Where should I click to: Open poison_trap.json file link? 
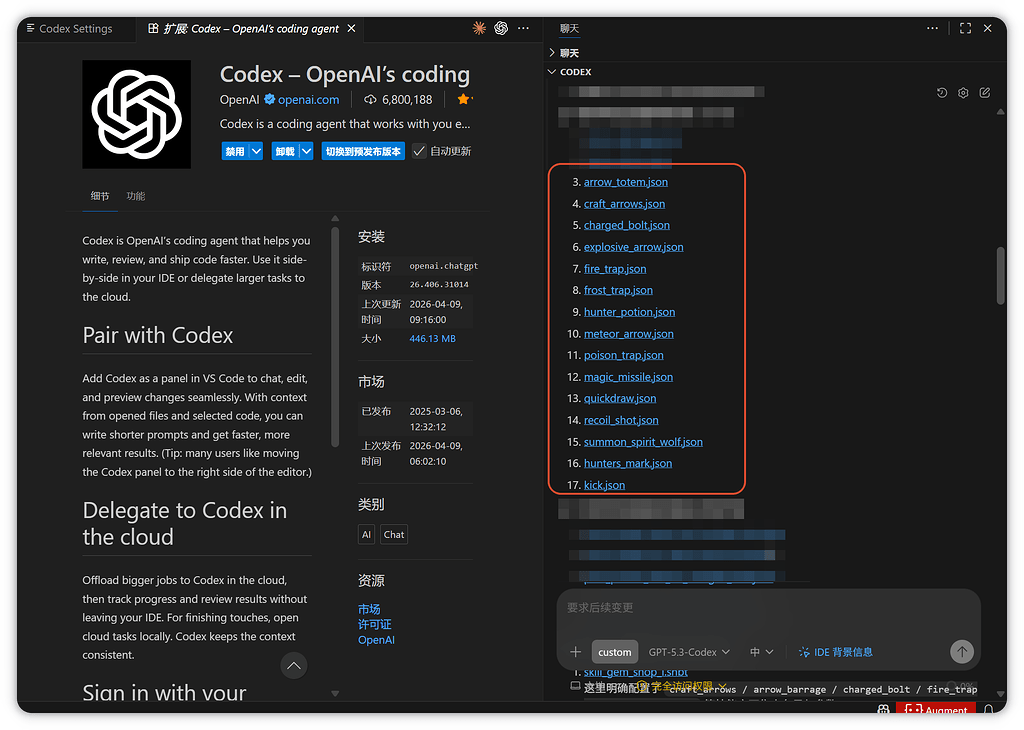(624, 355)
